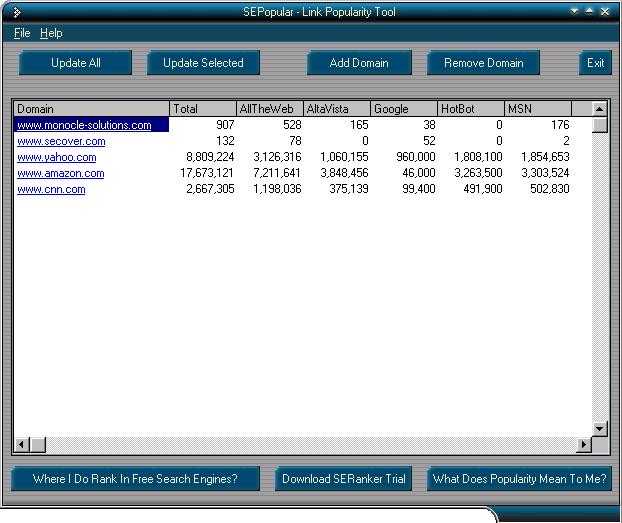Click Where I Do Rank In Free Search Engines button
The height and width of the screenshot is (523, 622).
135,479
